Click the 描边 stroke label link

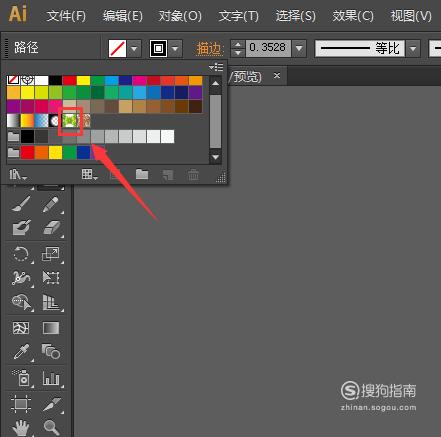[209, 49]
